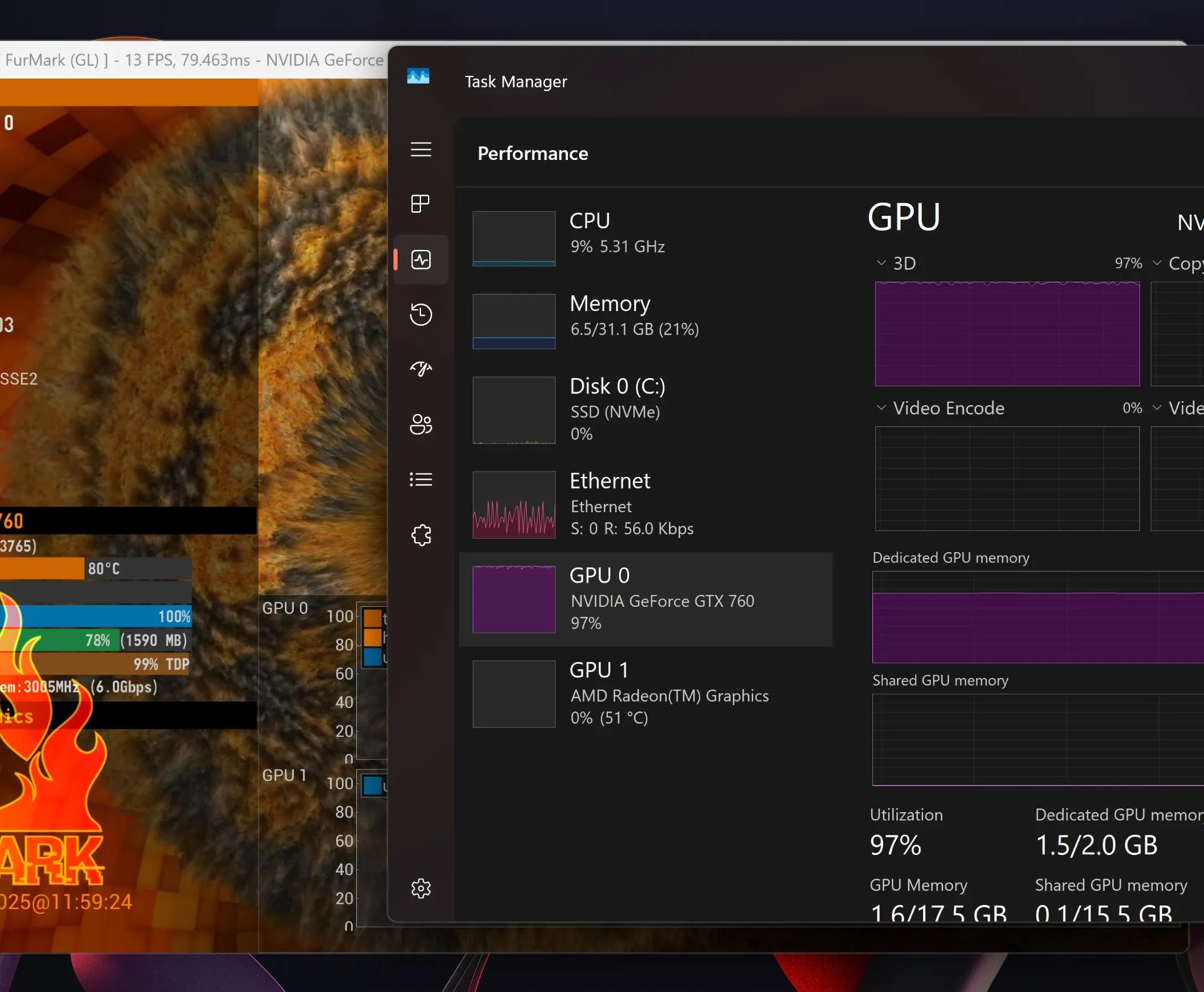Screen dimensions: 1204x992
Task: Click the 80°C temperature bar in FurMark
Action: pos(96,569)
